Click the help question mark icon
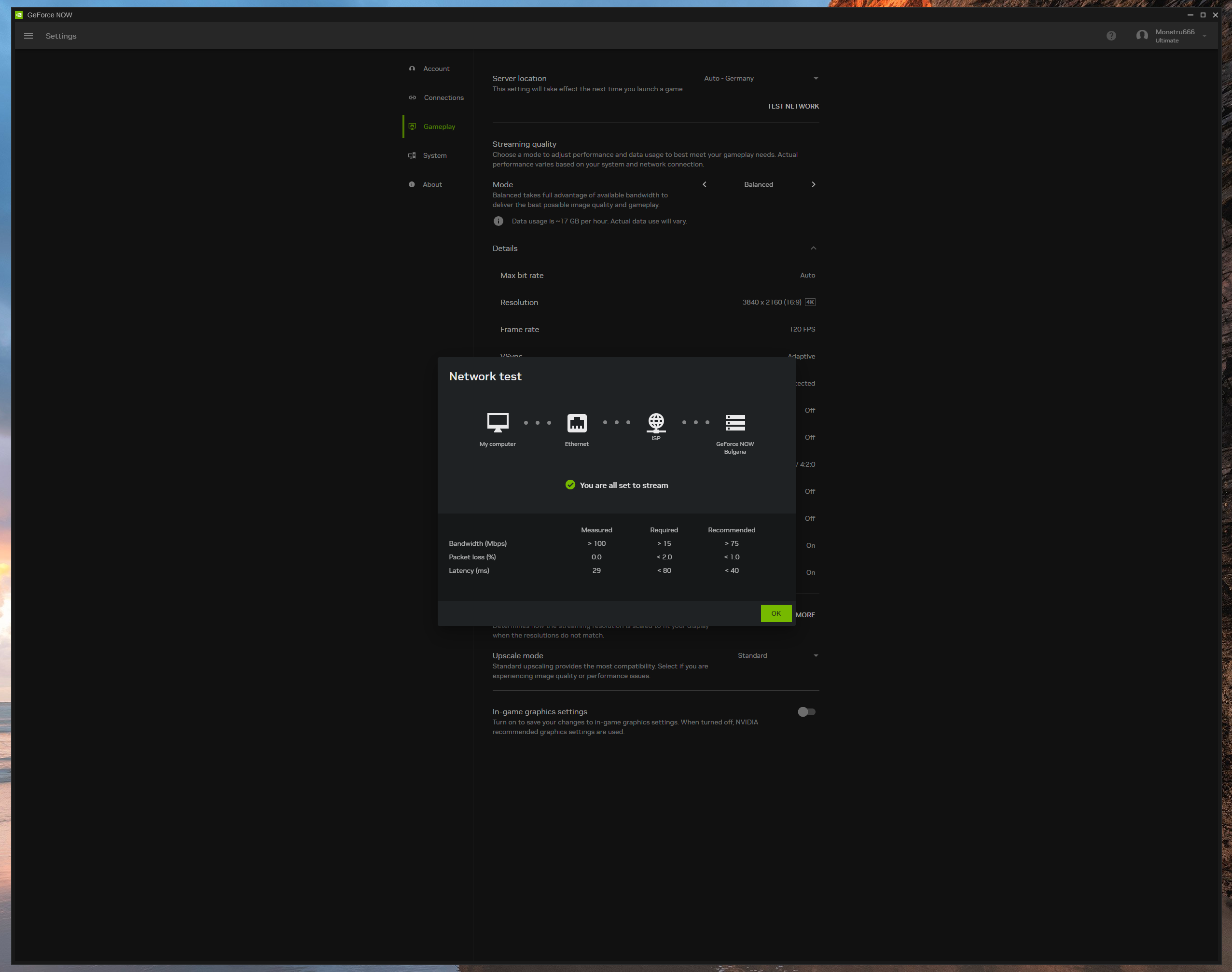 click(1111, 36)
